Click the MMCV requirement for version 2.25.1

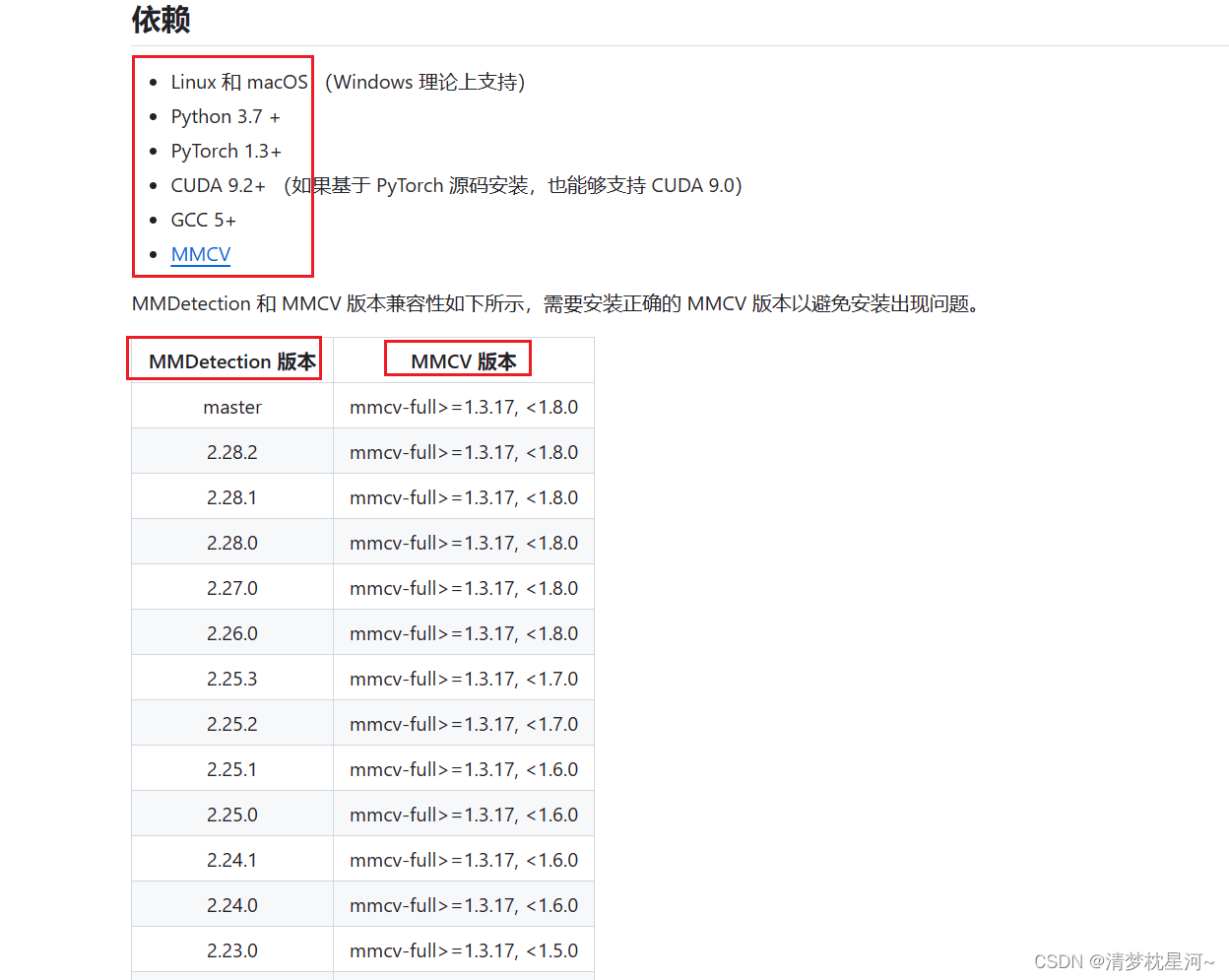click(464, 769)
